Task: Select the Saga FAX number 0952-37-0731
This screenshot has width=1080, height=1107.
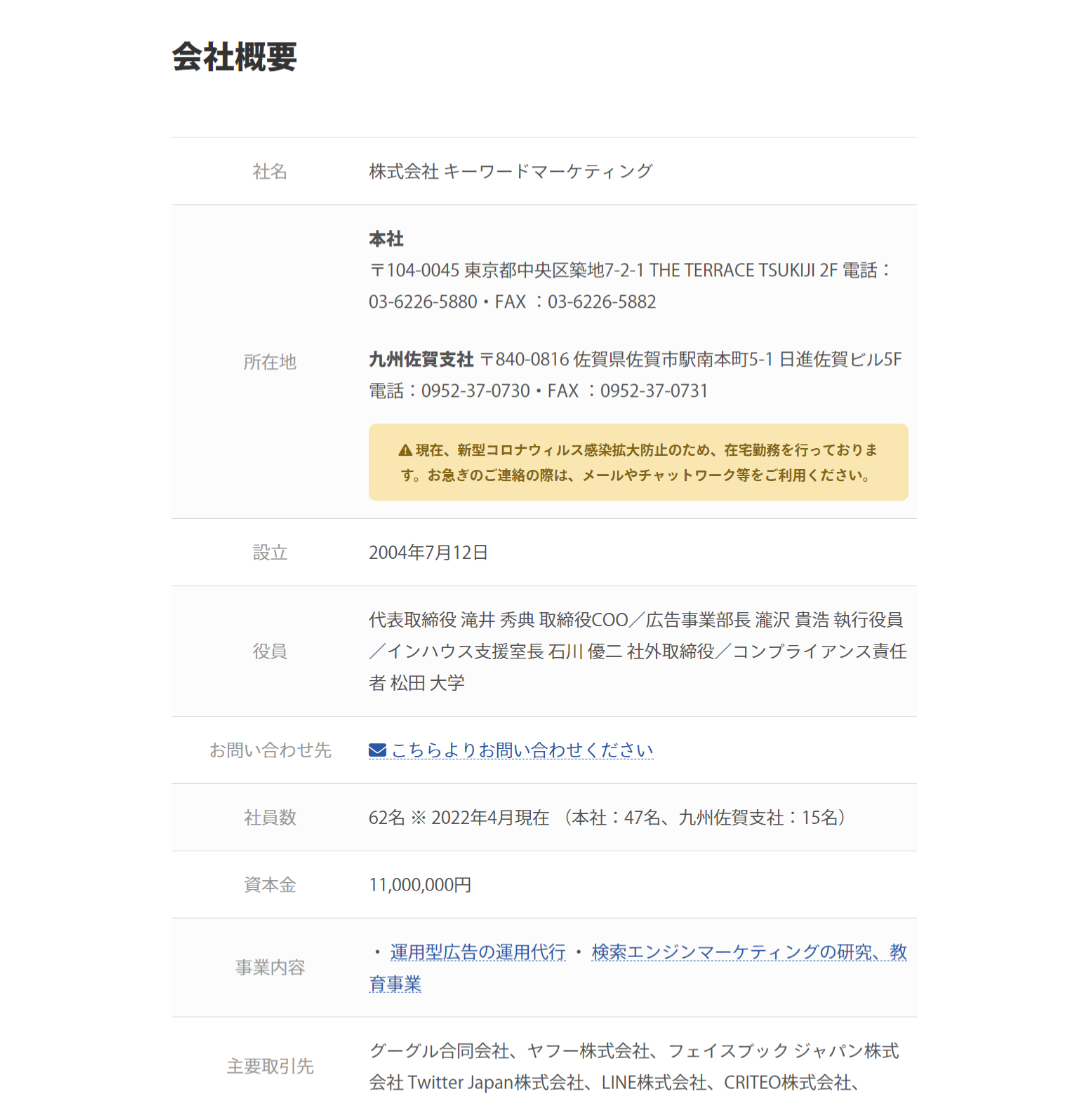Action: pyautogui.click(x=654, y=391)
